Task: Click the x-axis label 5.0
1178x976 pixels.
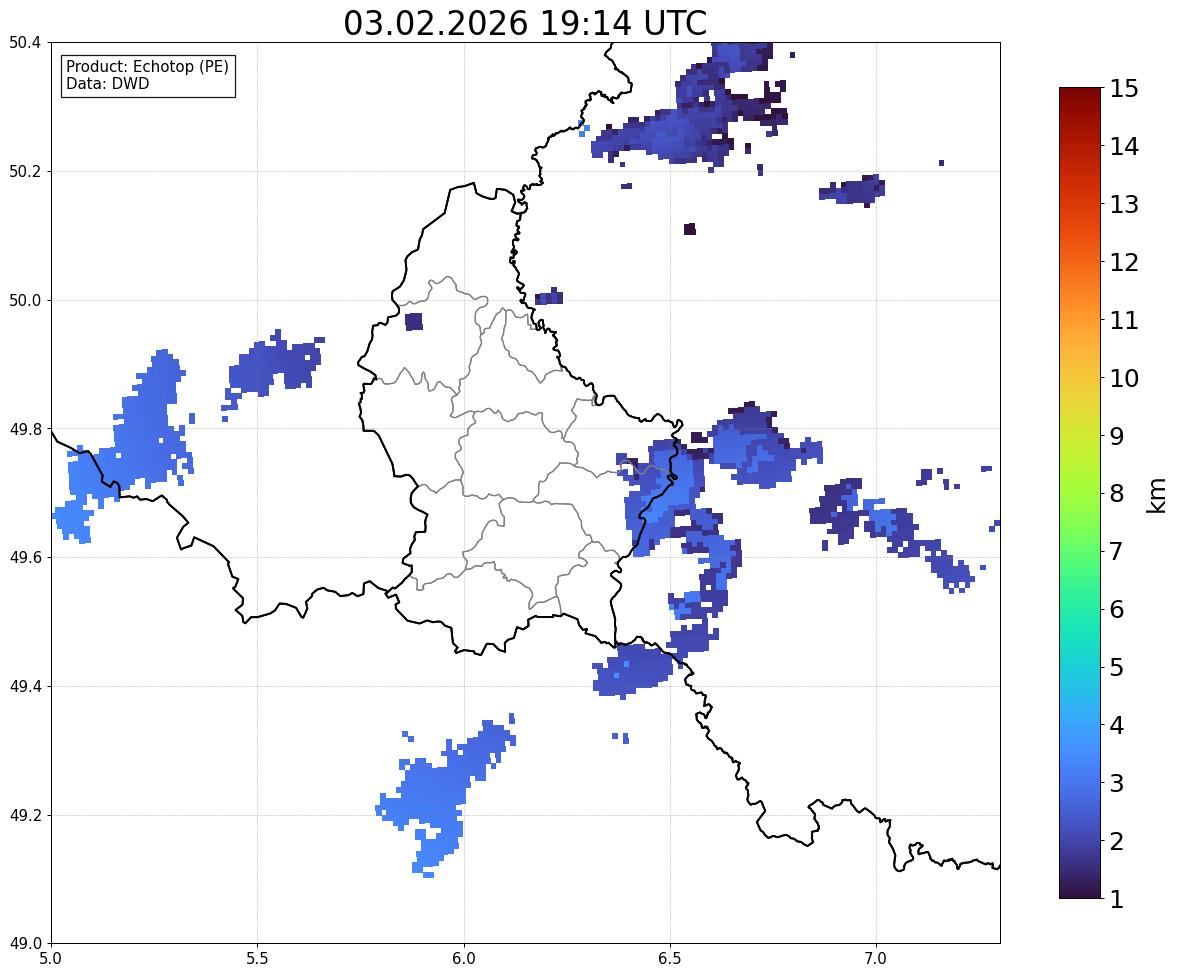Action: 51,959
